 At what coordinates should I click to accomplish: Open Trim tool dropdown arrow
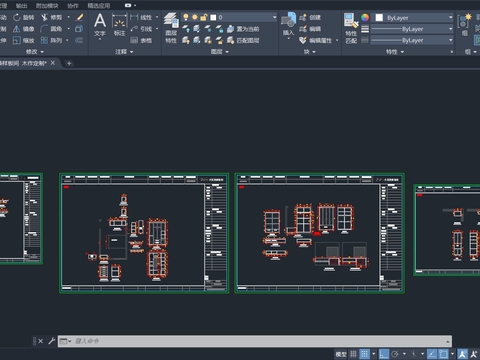click(x=69, y=17)
